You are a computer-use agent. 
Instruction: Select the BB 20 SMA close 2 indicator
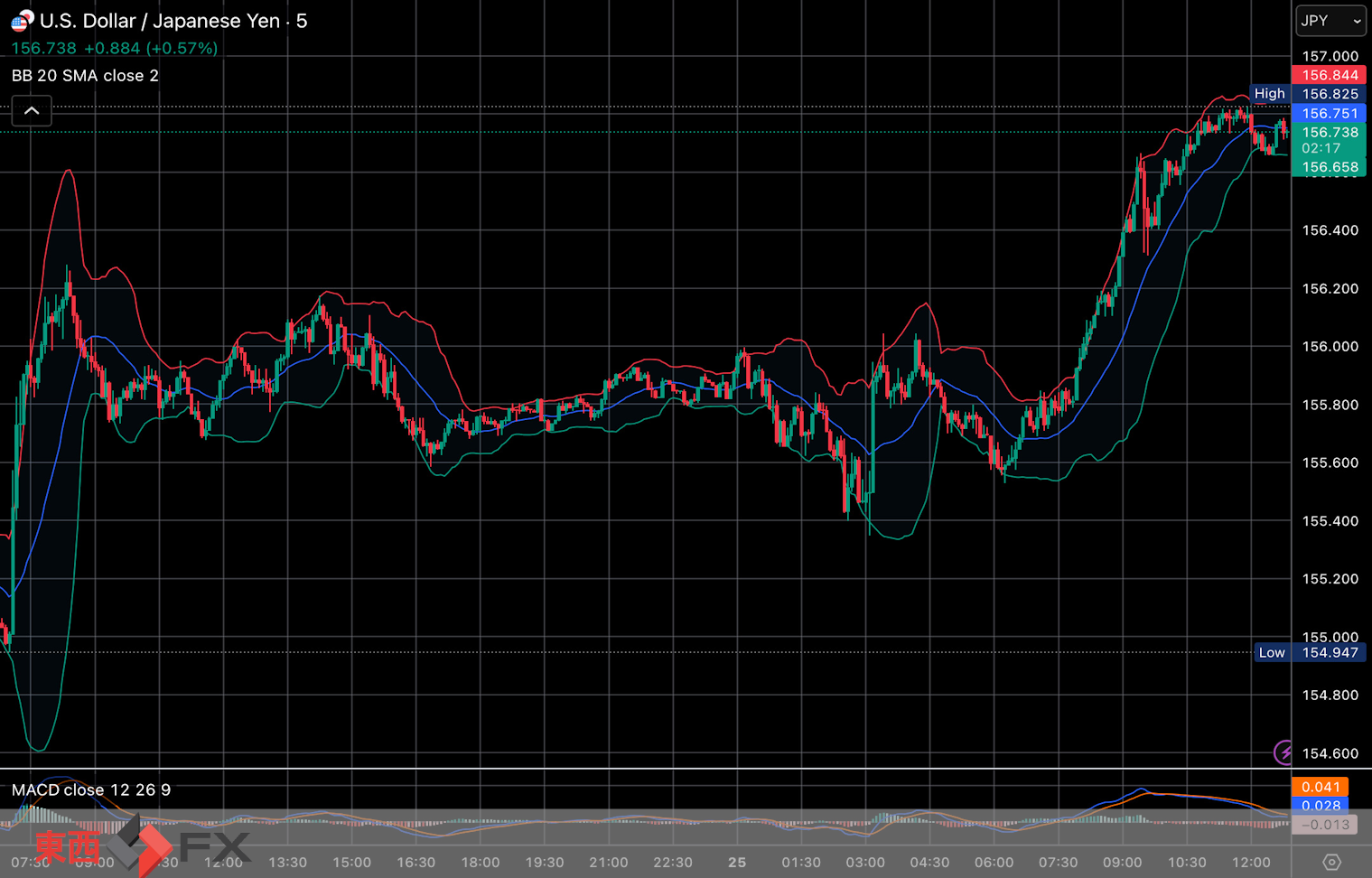(85, 76)
